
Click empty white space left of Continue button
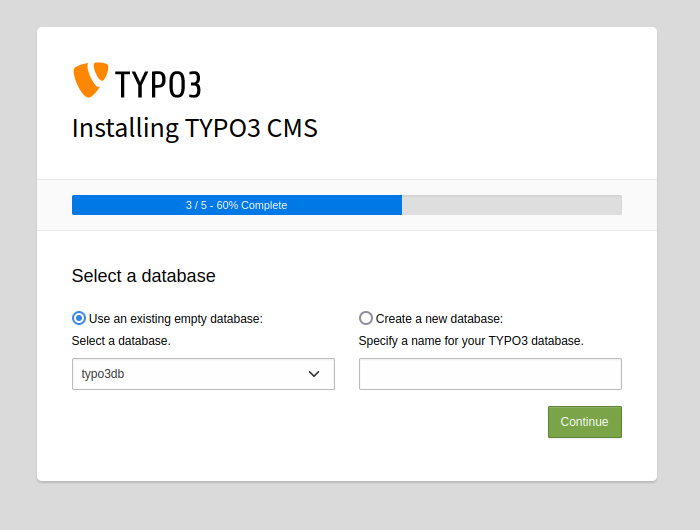pyautogui.click(x=300, y=422)
